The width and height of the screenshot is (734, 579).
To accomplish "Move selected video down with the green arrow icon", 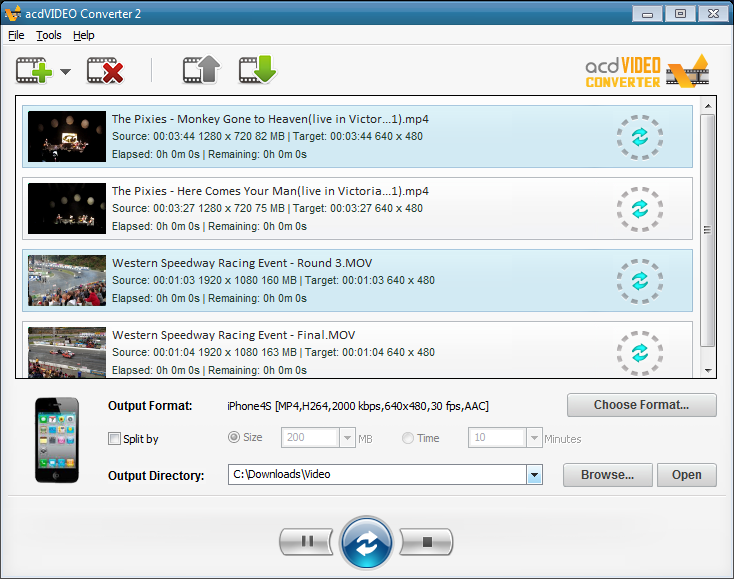I will pyautogui.click(x=257, y=70).
